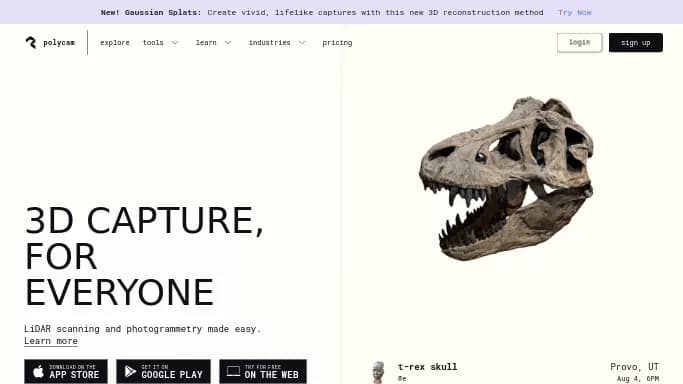
Task: Expand the industries dropdown chevron
Action: (x=302, y=43)
